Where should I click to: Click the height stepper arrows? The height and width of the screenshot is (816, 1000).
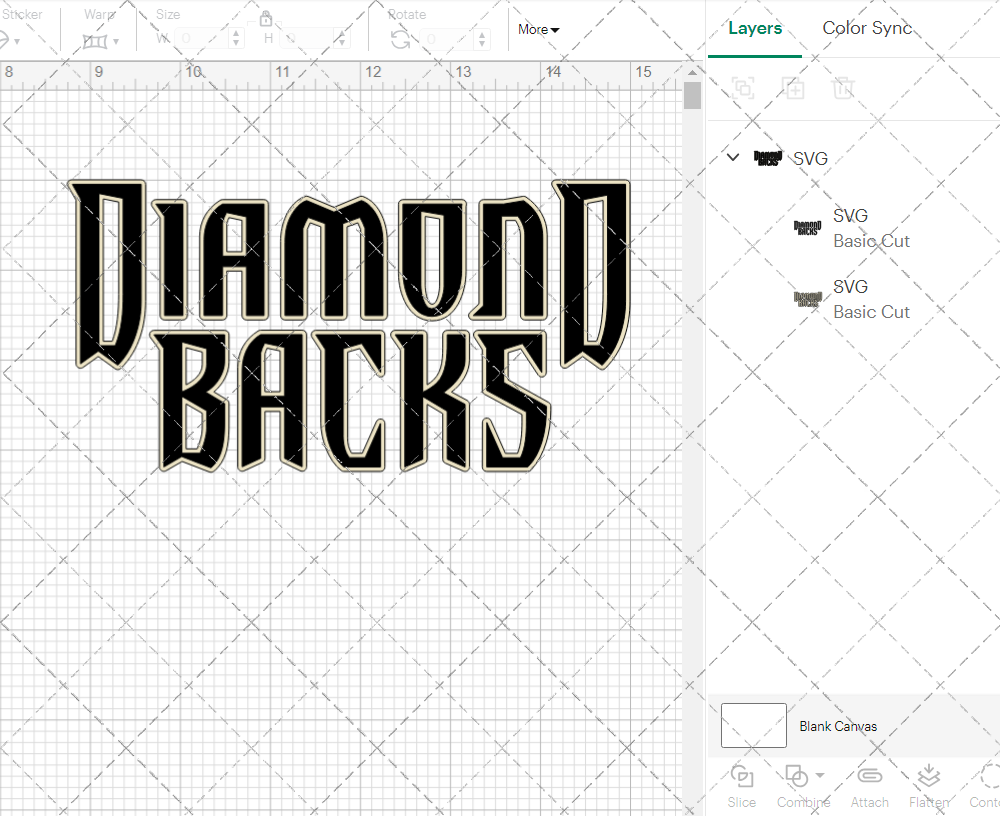342,39
